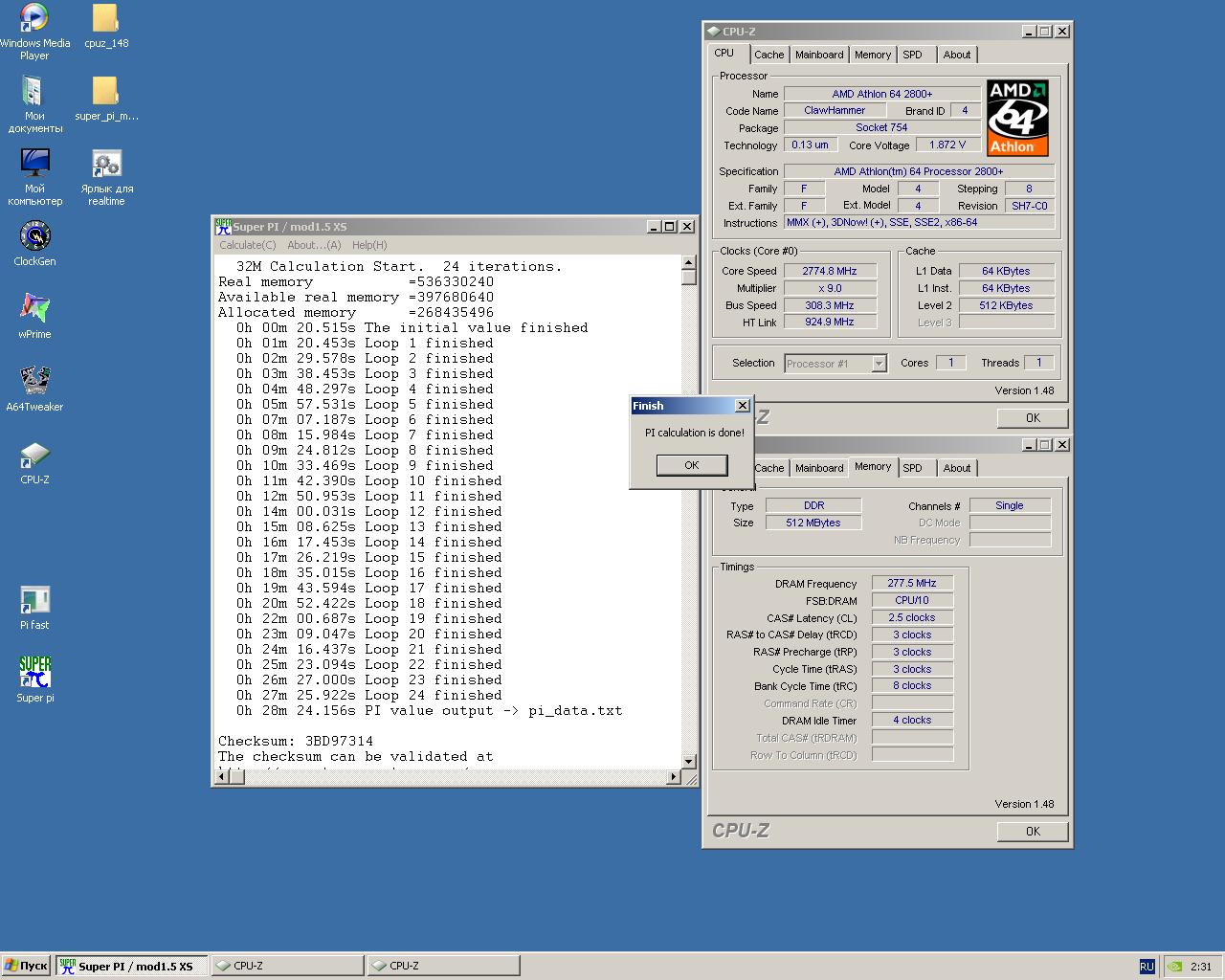The image size is (1225, 980).
Task: Click the Core Voltage value 1.872 V
Action: pos(947,145)
